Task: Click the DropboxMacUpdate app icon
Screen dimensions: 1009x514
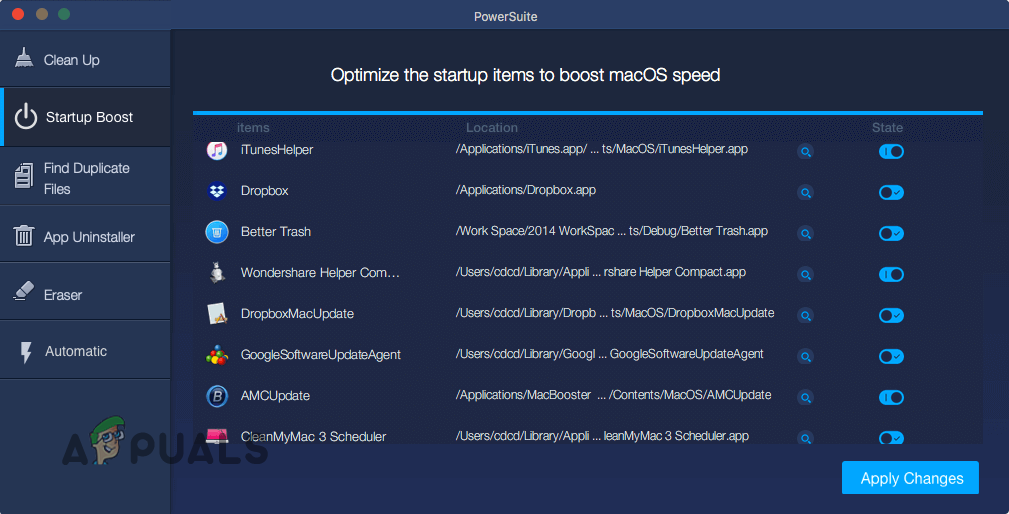Action: coord(217,313)
